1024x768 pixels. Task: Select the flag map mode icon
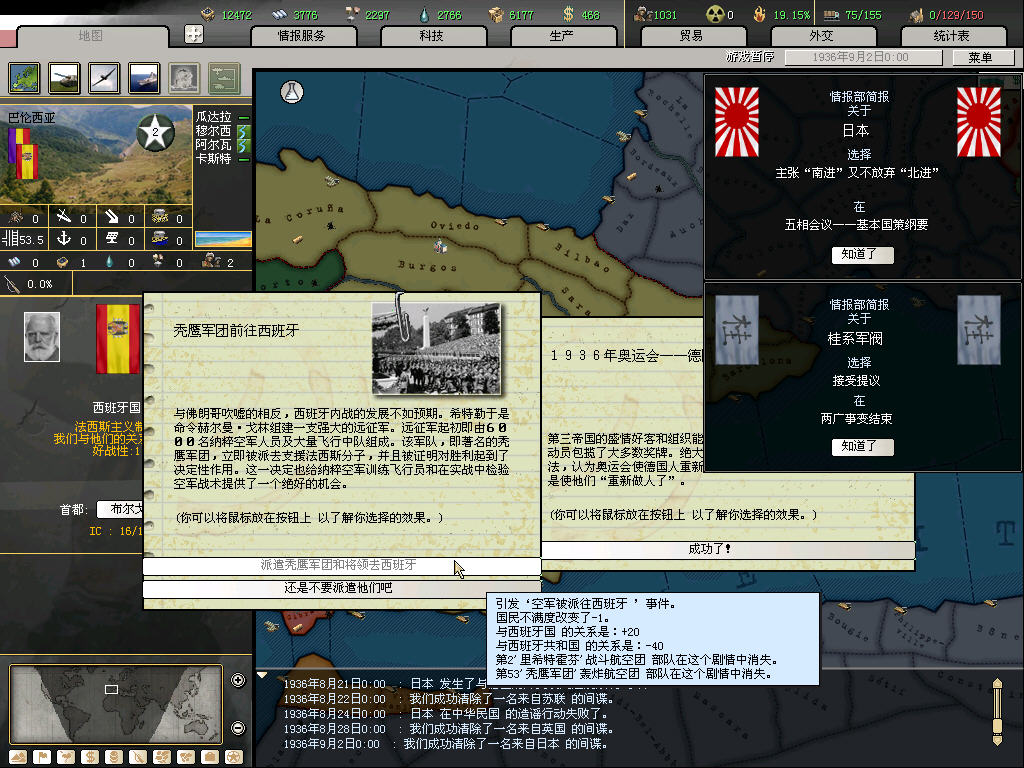coord(41,756)
